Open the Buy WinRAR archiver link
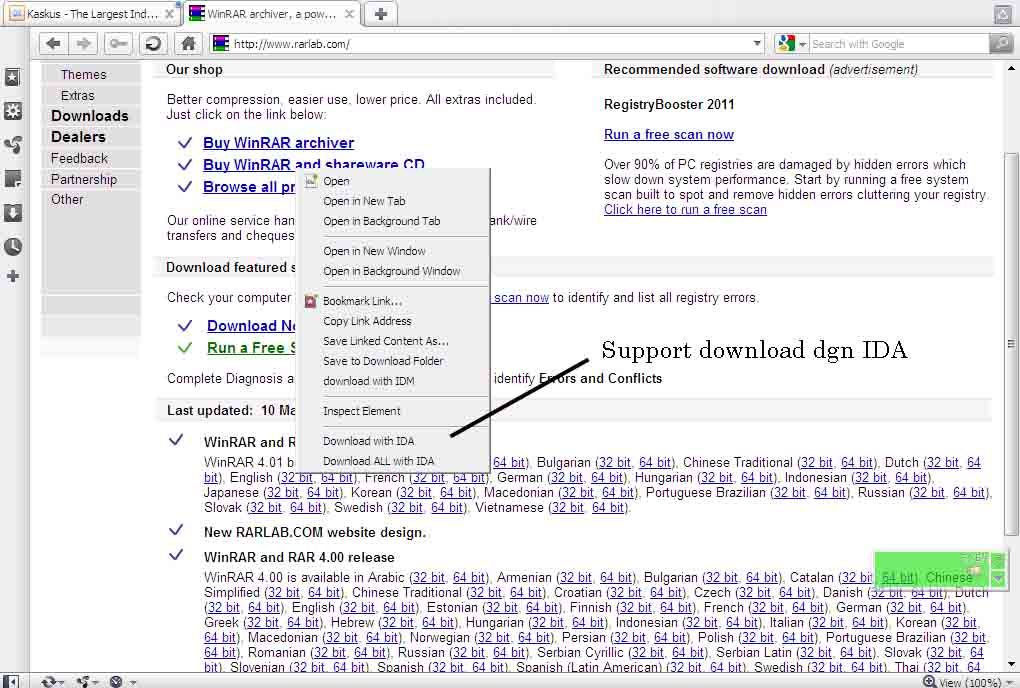Image resolution: width=1020 pixels, height=688 pixels. tap(278, 143)
